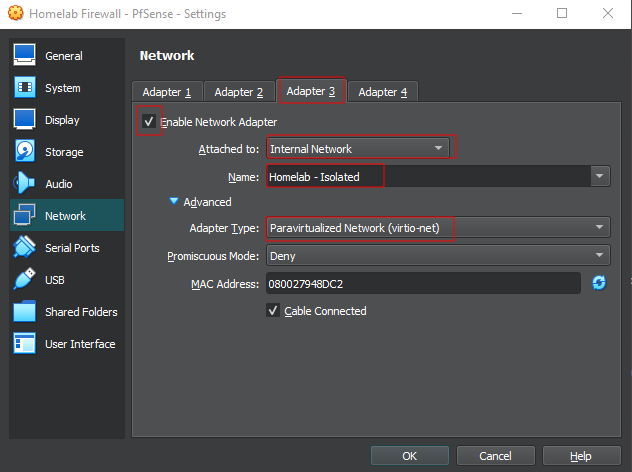Generate a new MAC address with refresh icon
Screen dimensions: 632x472
click(x=599, y=283)
